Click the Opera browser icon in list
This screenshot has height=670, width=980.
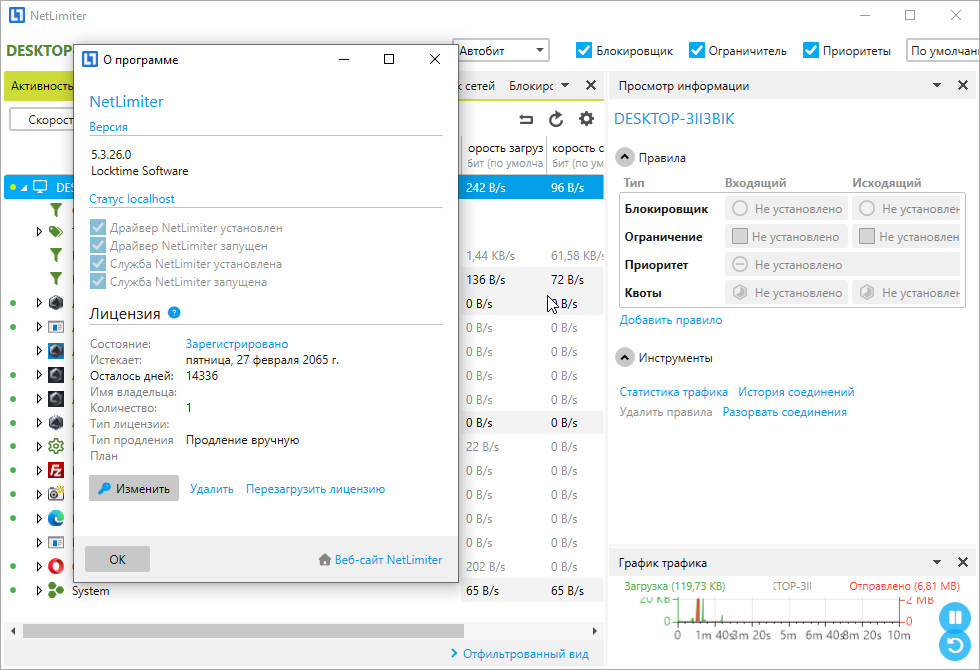(x=57, y=567)
